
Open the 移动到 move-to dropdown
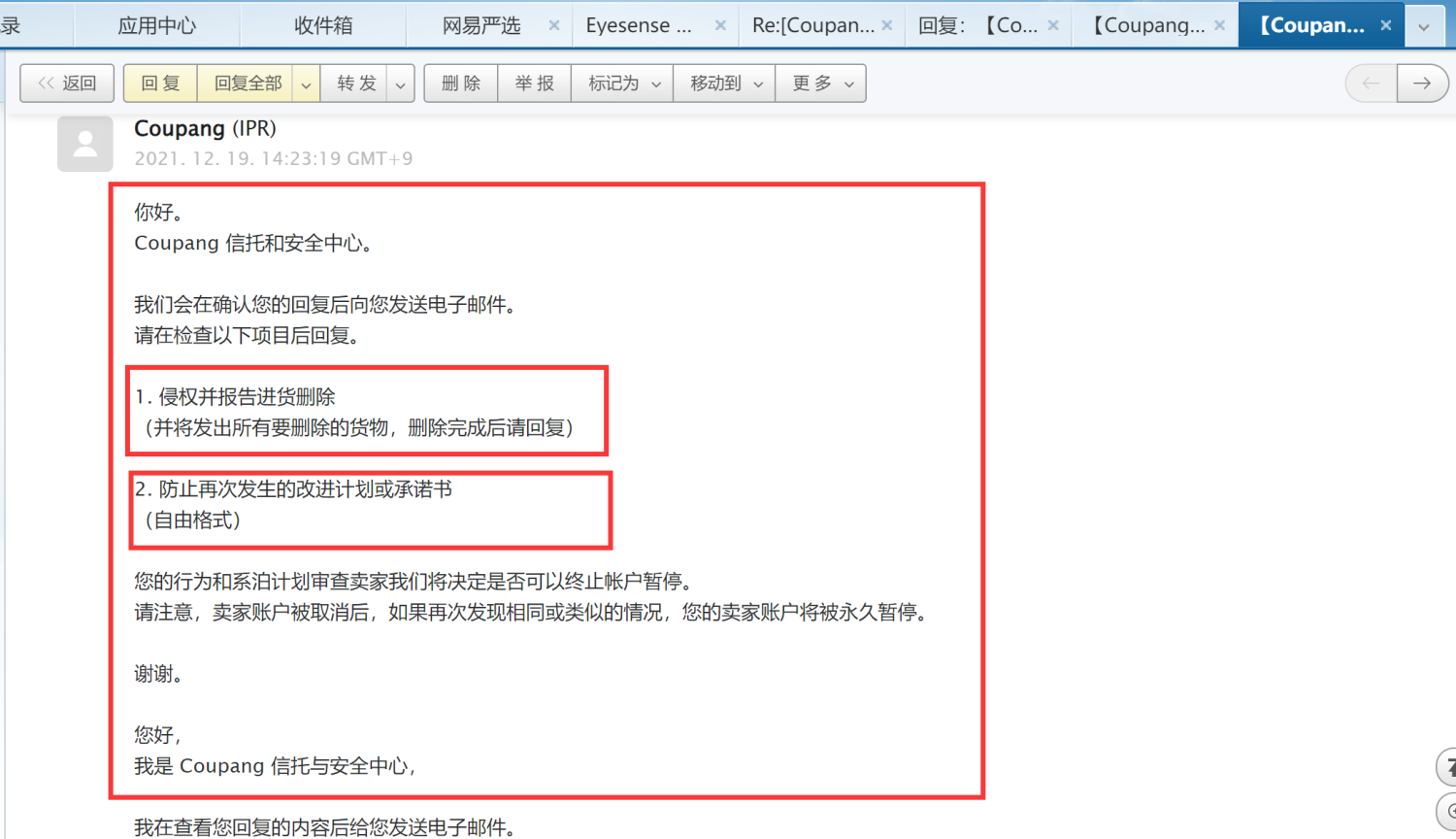[x=760, y=84]
